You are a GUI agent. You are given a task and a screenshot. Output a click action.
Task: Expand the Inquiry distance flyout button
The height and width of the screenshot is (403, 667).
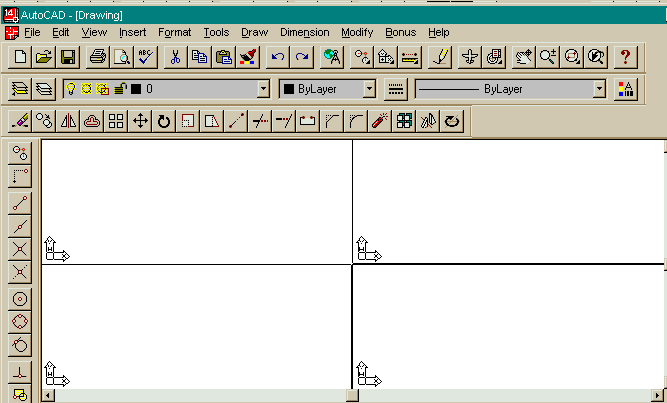(410, 57)
